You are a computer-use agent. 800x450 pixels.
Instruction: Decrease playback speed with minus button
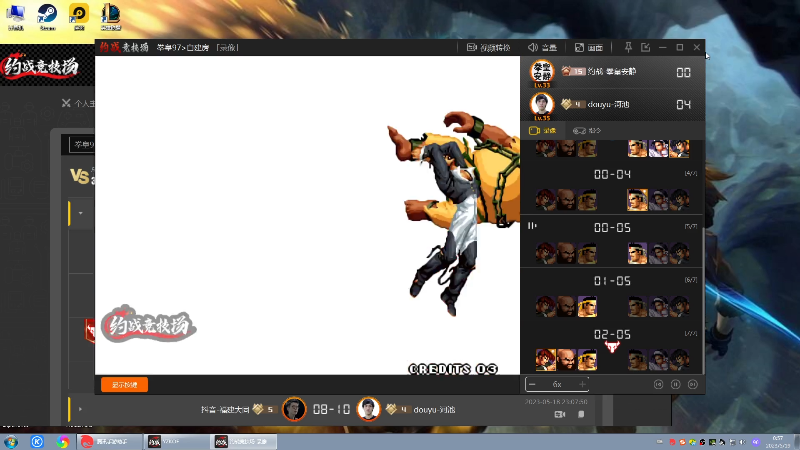[x=532, y=384]
